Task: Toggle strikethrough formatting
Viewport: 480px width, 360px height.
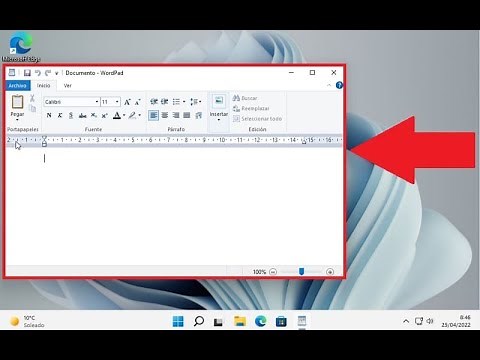Action: click(x=82, y=115)
